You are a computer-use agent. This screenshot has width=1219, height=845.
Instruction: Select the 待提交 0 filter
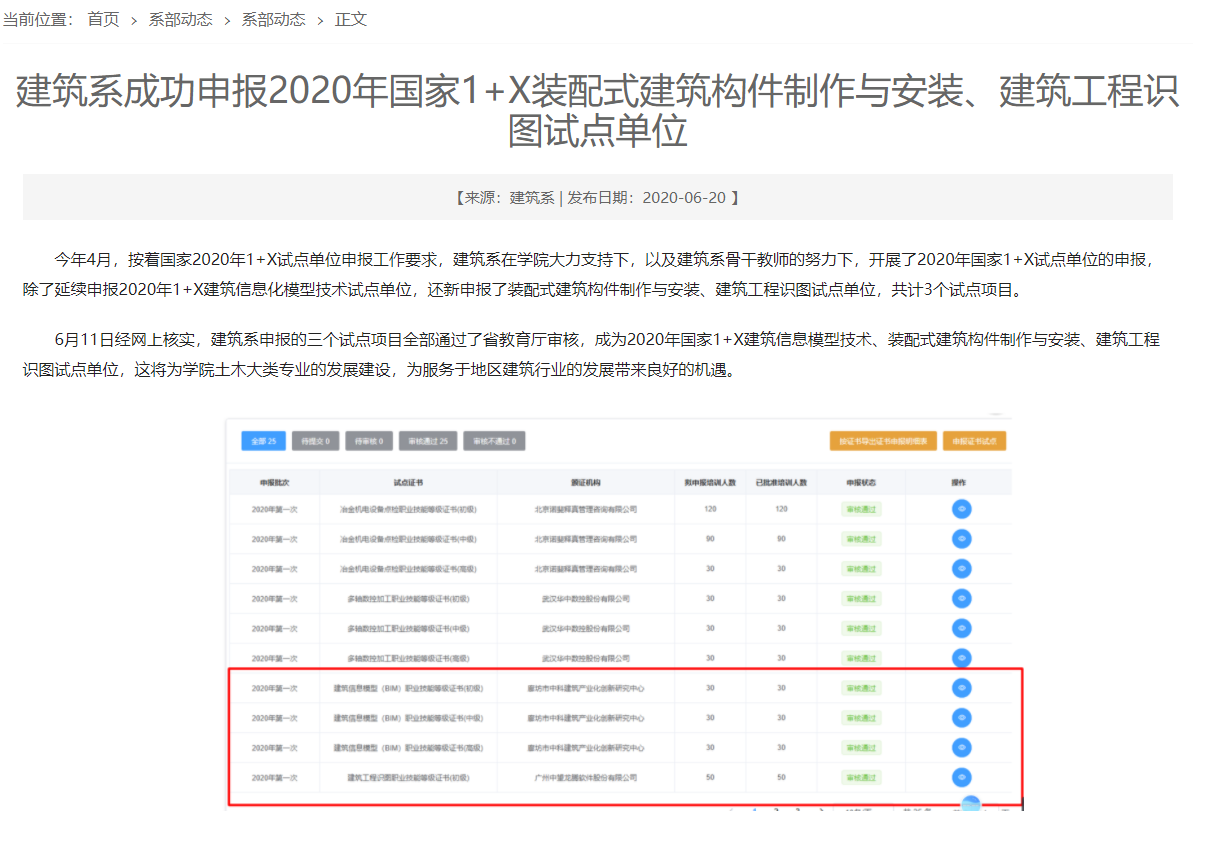pos(315,440)
